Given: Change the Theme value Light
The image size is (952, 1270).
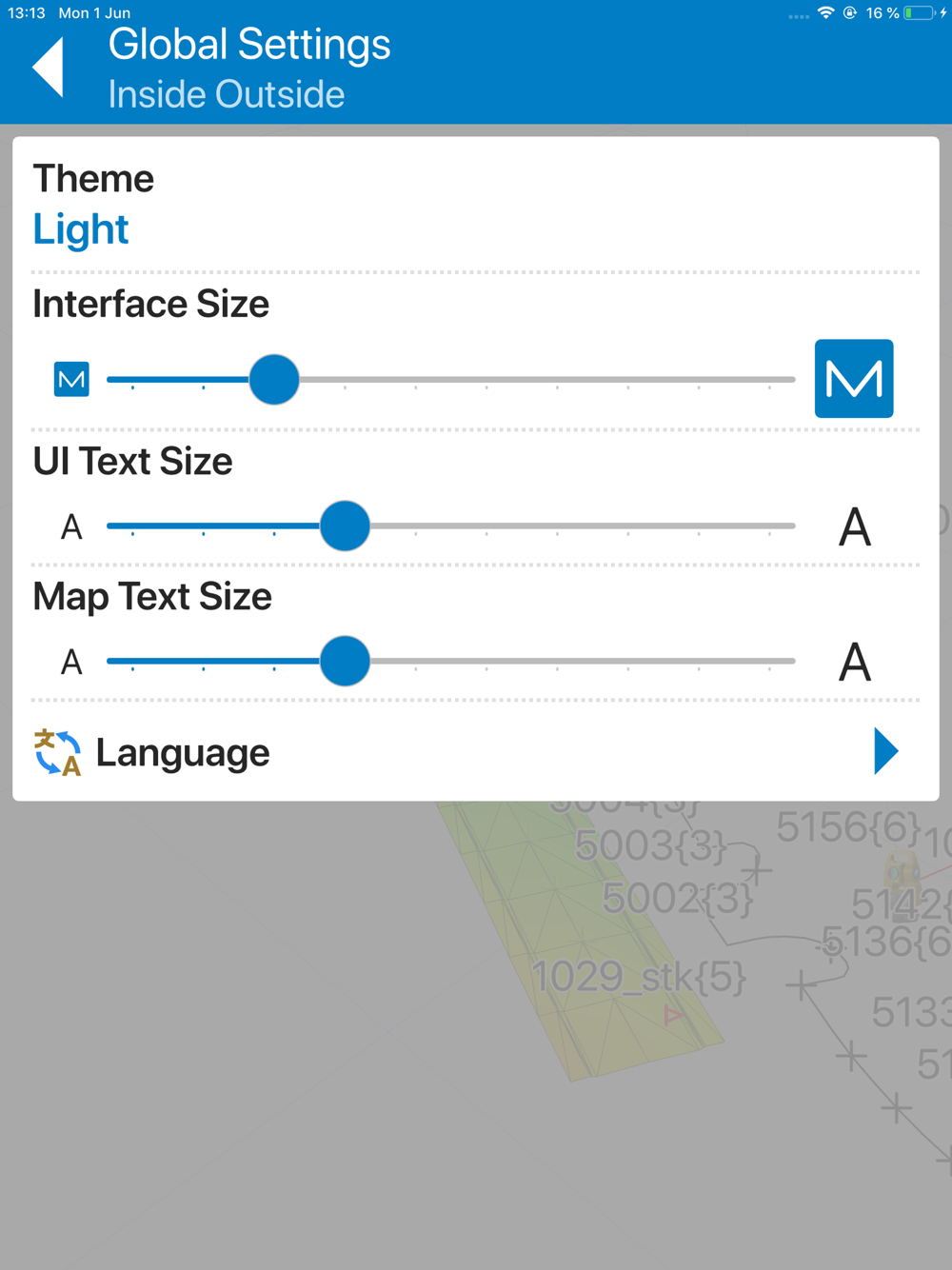Looking at the screenshot, I should [81, 229].
